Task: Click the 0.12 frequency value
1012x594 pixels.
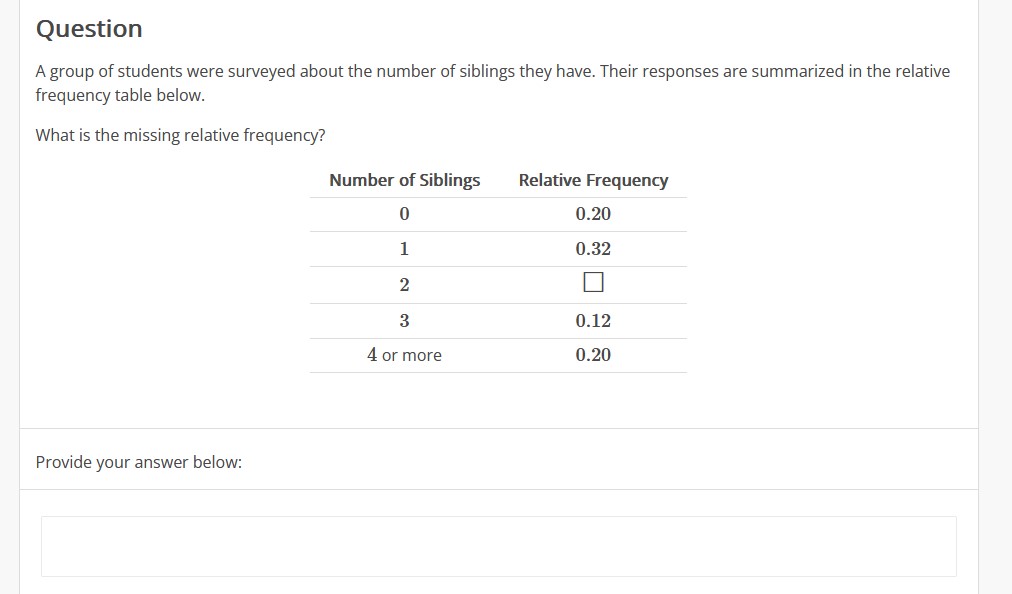Action: click(593, 320)
